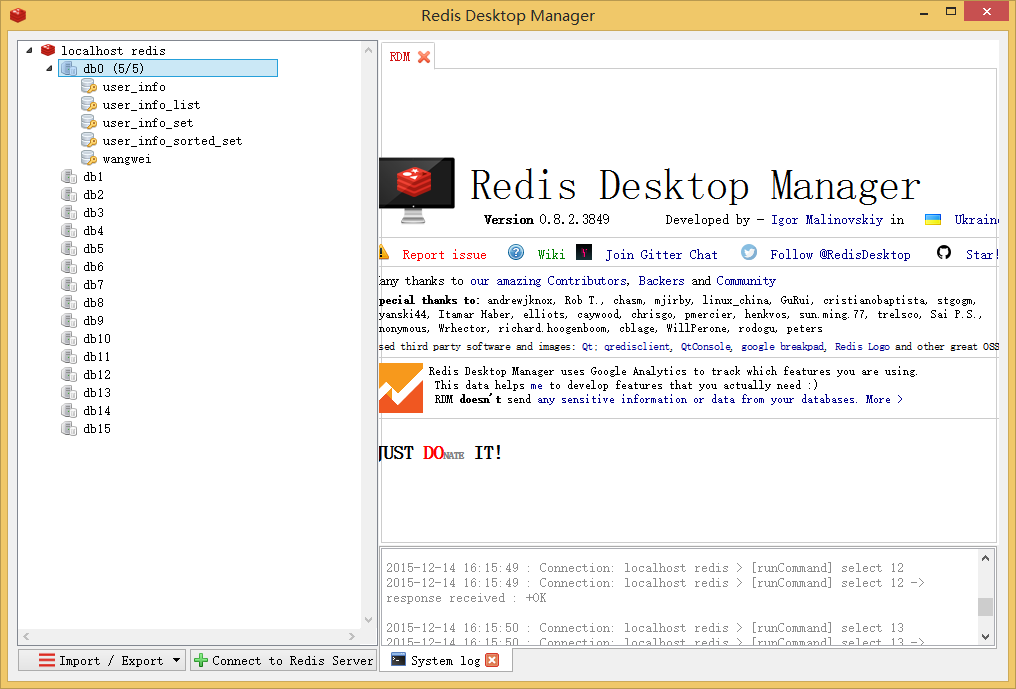The image size is (1016, 689).
Task: Collapse the db0 database node
Action: click(x=49, y=68)
